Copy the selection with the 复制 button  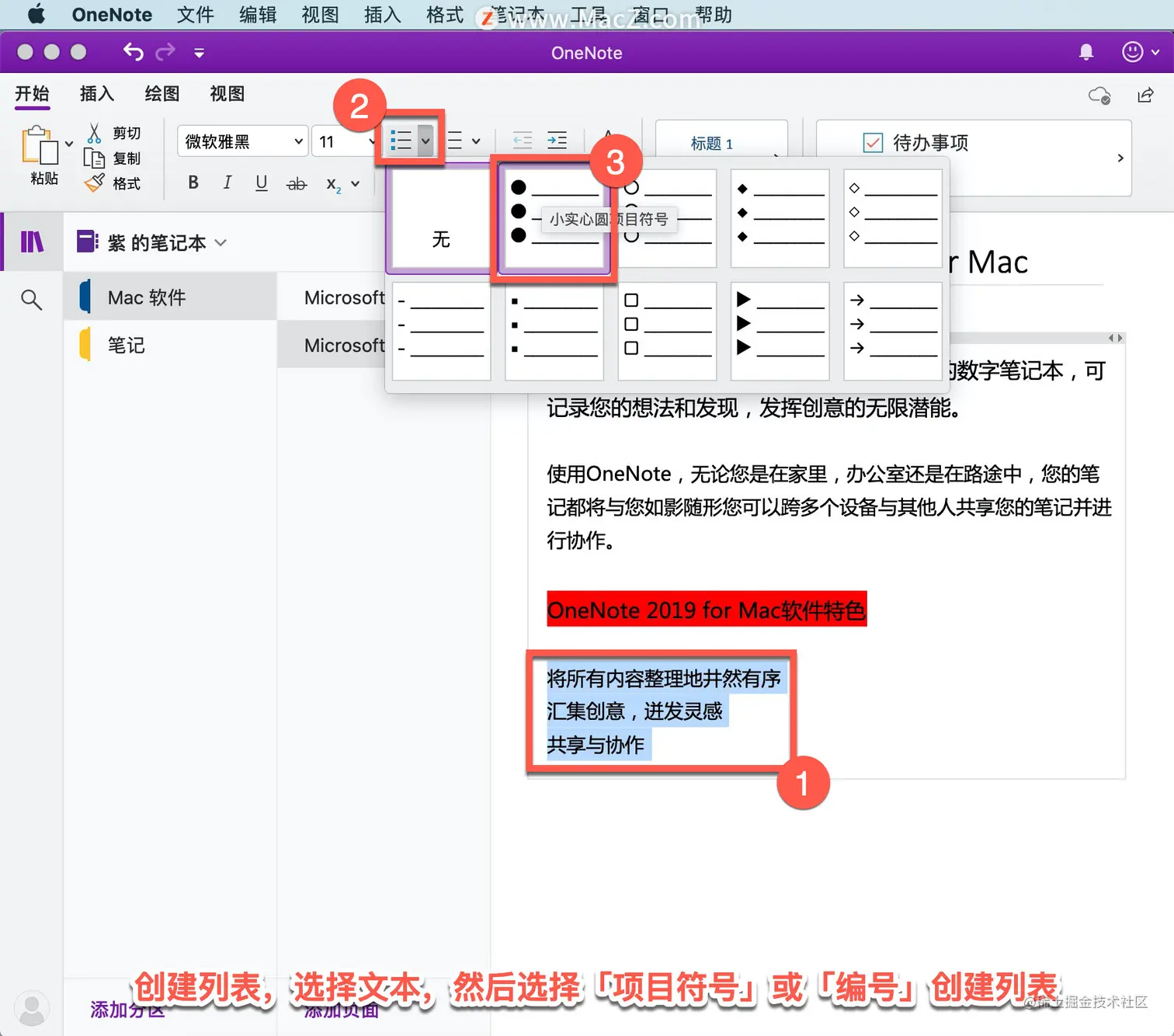pos(114,158)
